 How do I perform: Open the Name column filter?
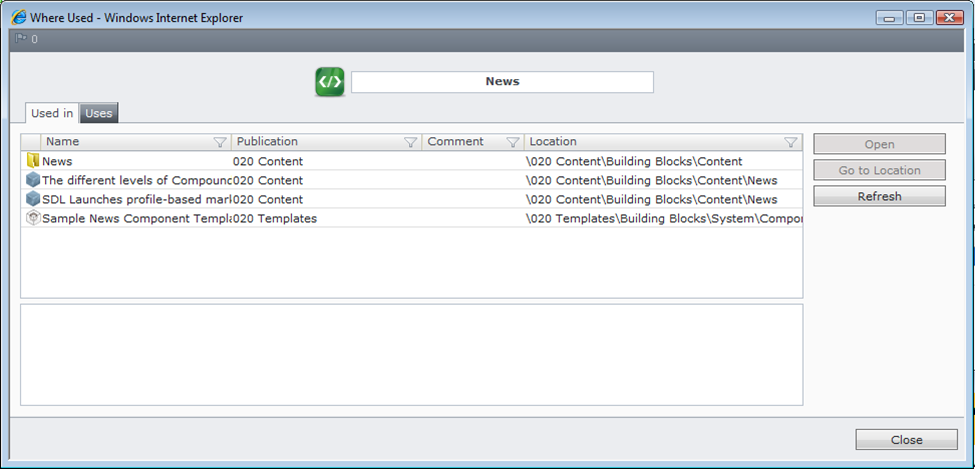[220, 142]
